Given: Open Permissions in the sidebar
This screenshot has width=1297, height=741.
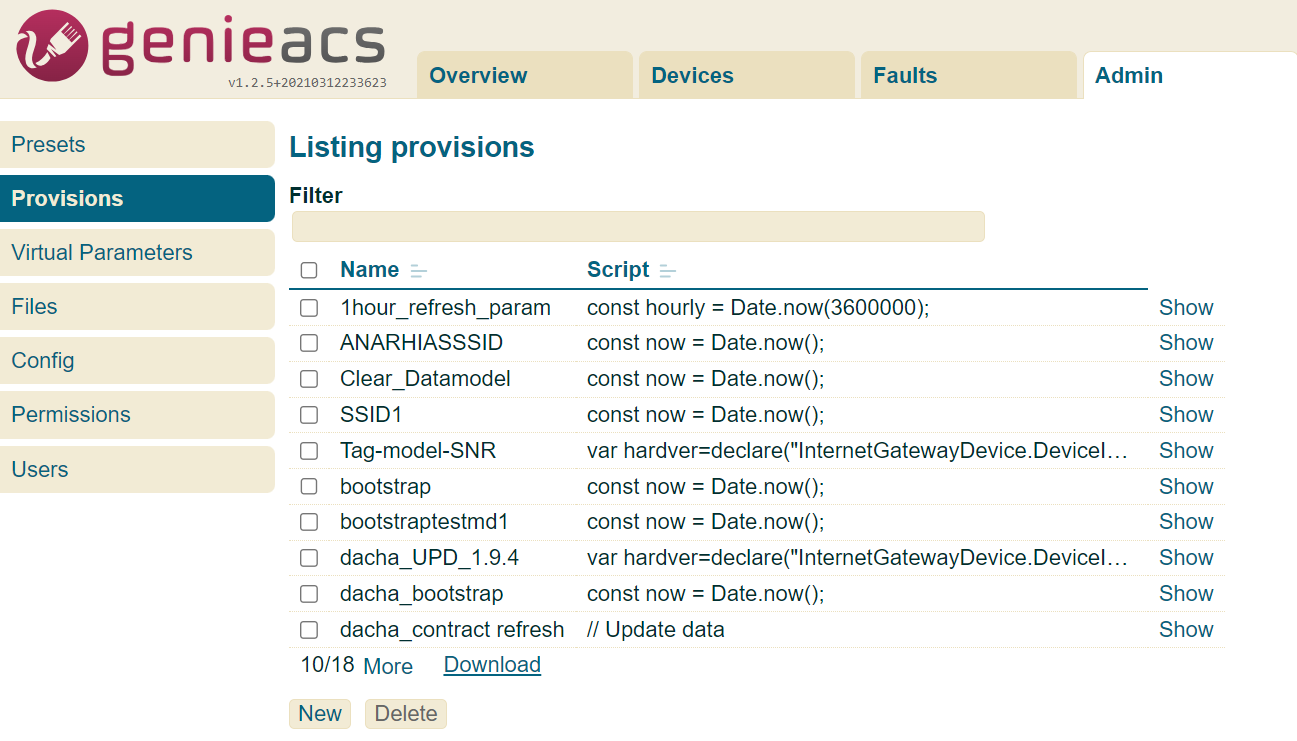Looking at the screenshot, I should [137, 414].
